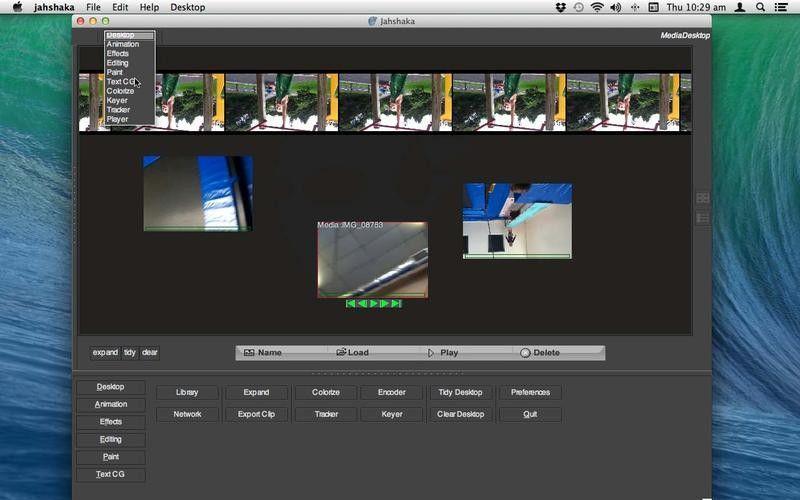Click the Quit button
800x500 pixels.
pos(530,414)
